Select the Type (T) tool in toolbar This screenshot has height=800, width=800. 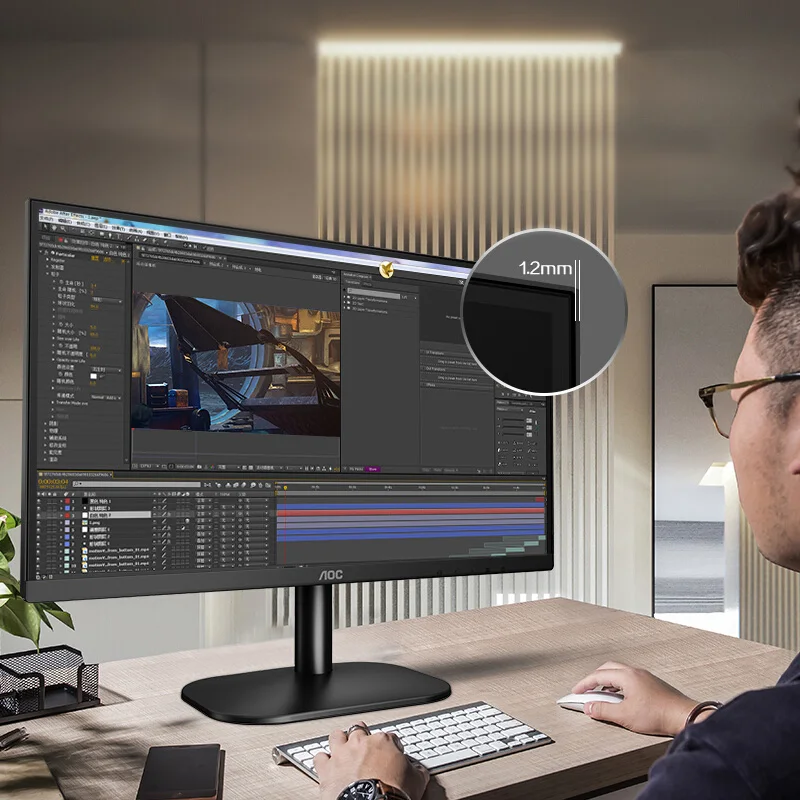[x=118, y=237]
